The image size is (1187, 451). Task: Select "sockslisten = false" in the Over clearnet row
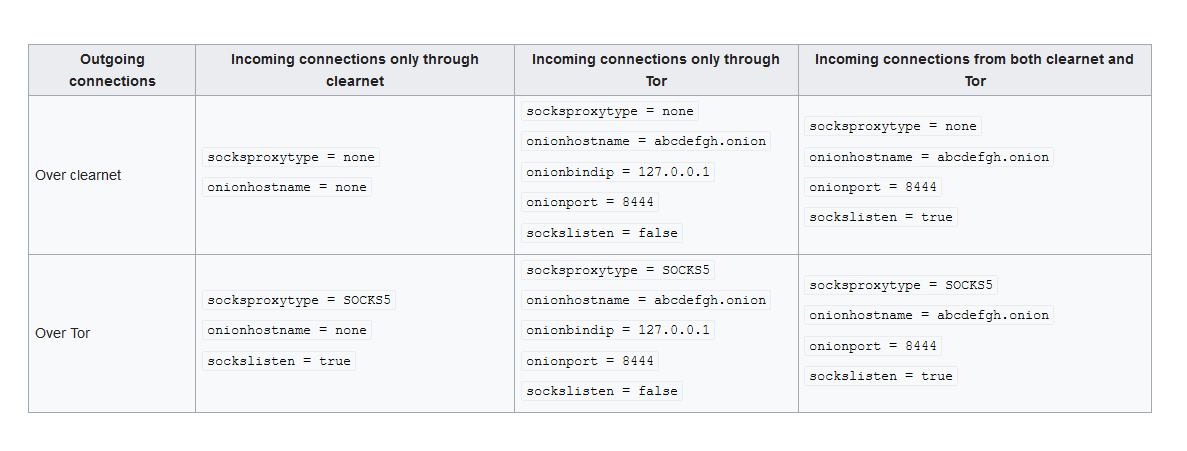coord(602,232)
